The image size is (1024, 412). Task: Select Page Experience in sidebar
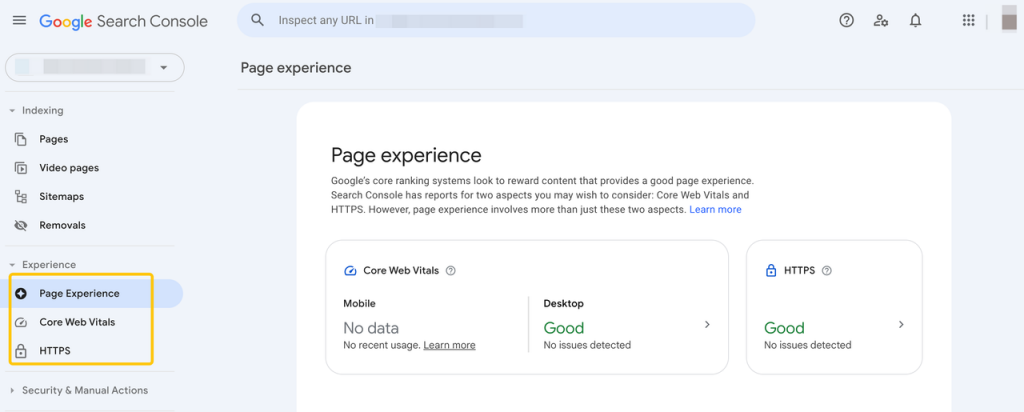(x=79, y=294)
